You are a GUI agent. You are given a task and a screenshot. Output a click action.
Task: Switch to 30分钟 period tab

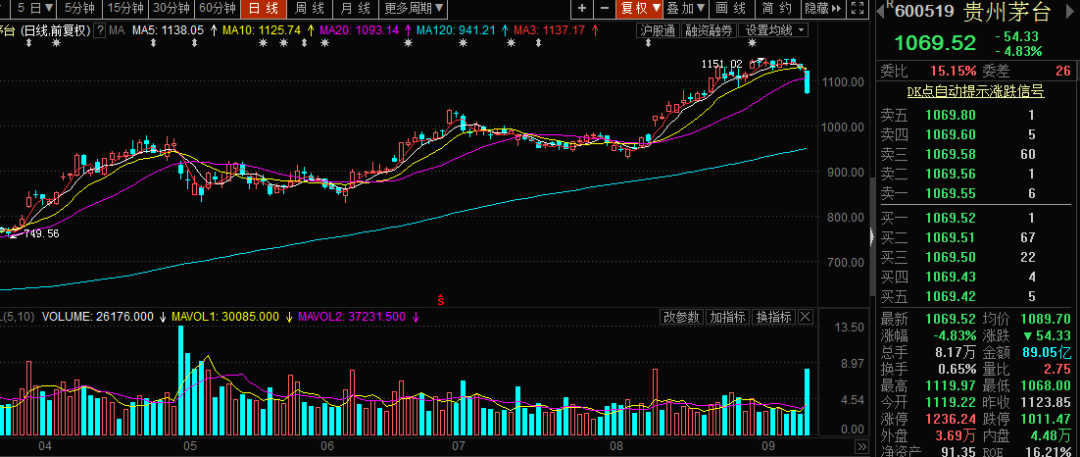click(x=172, y=8)
